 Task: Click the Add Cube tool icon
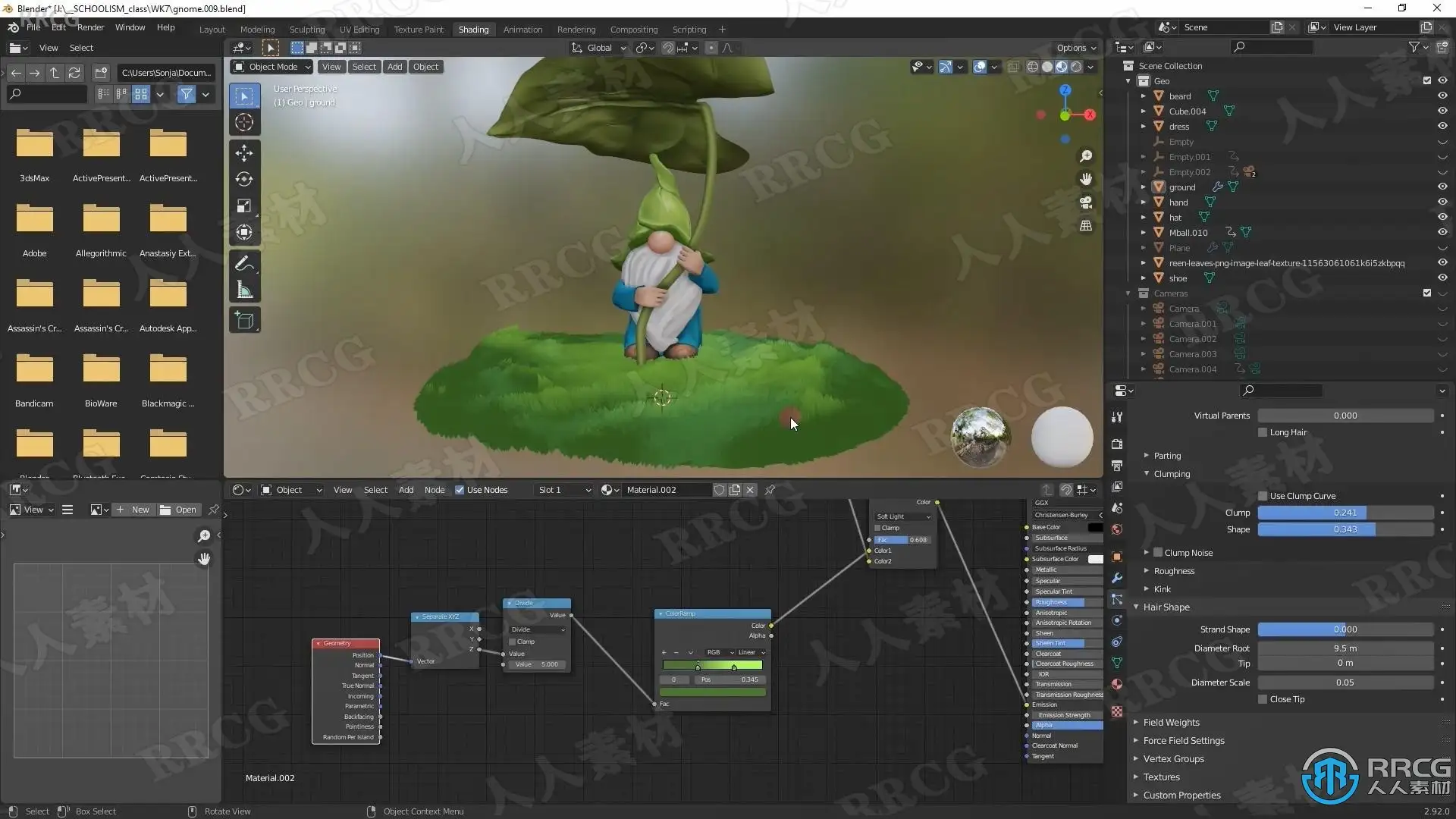point(244,321)
